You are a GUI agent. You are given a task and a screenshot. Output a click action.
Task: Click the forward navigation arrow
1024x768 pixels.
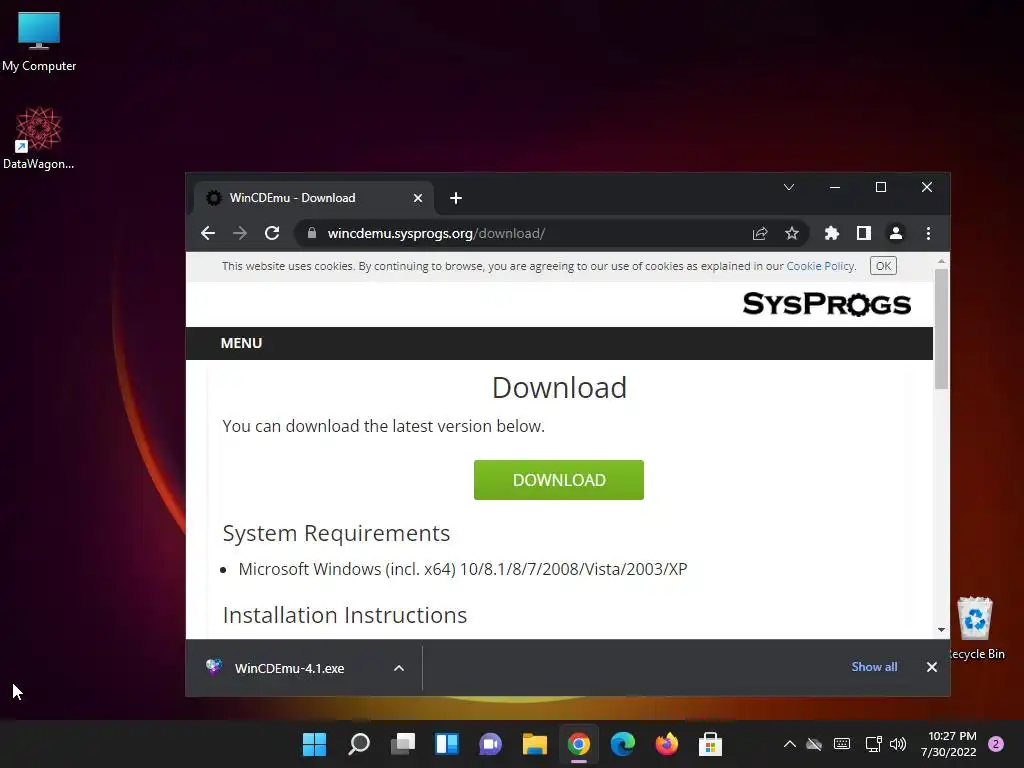(240, 233)
